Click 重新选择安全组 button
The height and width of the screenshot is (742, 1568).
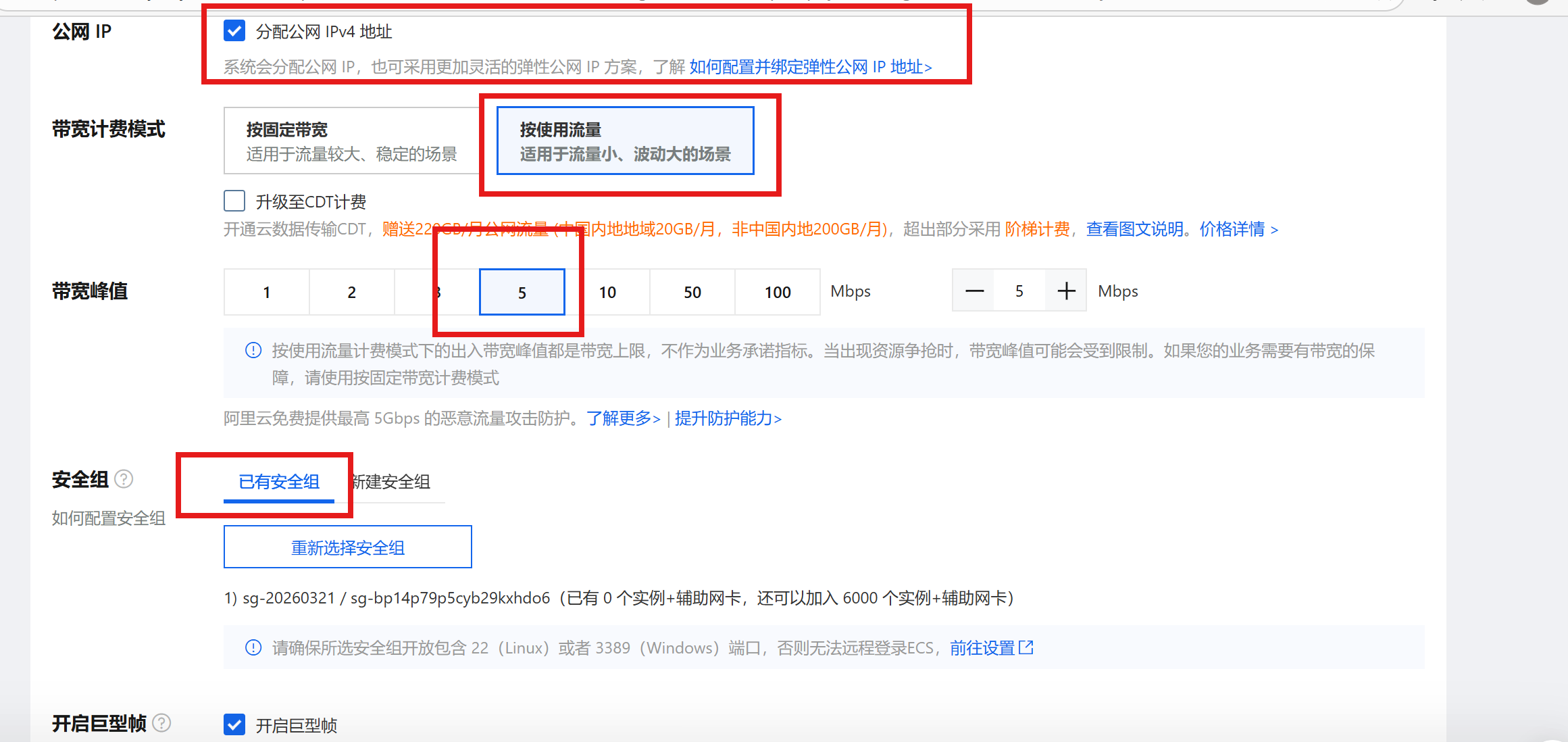click(347, 547)
